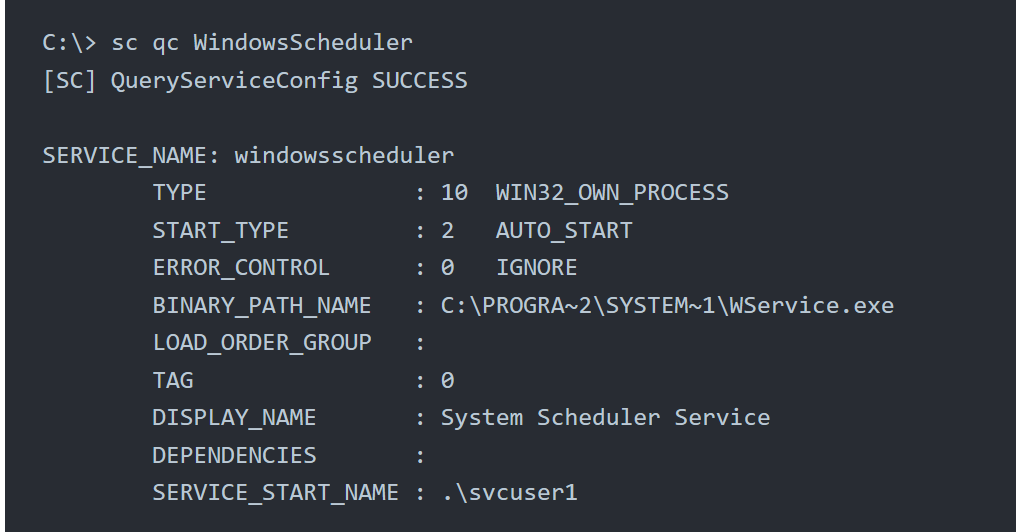The width and height of the screenshot is (1016, 532).
Task: Click the BINARY_PATH_NAME label
Action: (262, 306)
